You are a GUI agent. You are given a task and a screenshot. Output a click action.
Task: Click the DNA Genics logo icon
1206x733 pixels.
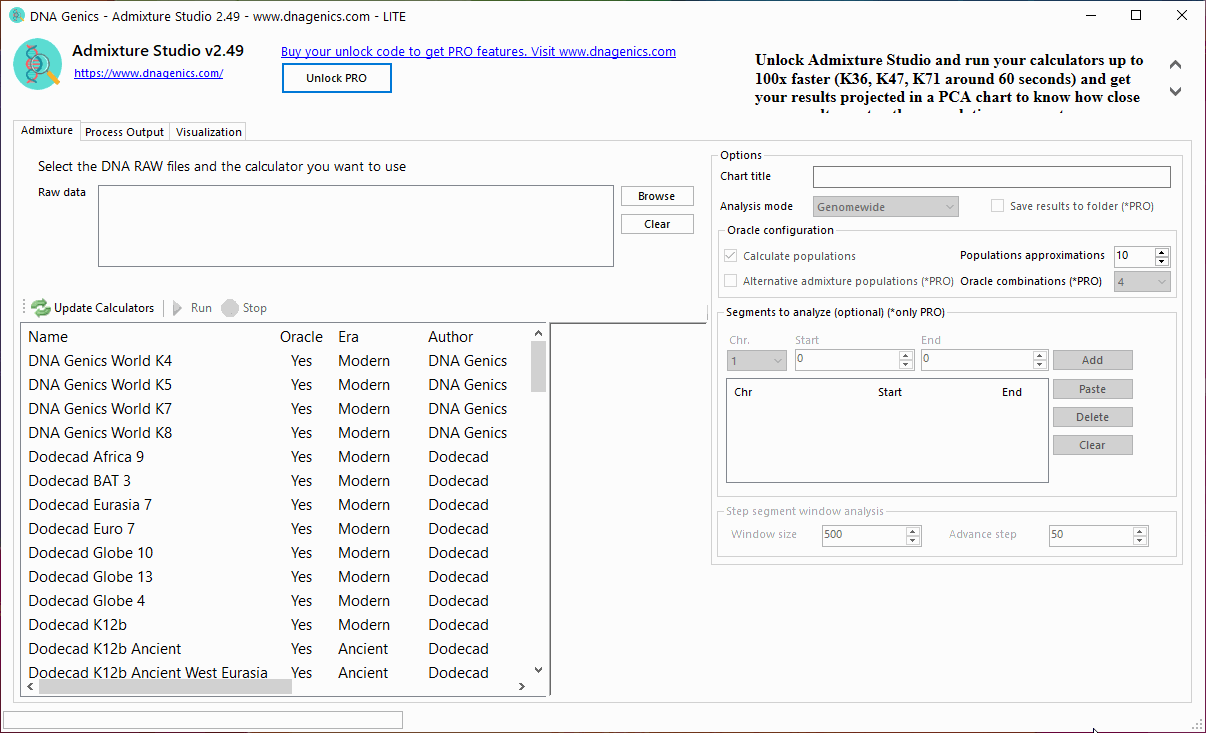[x=37, y=63]
